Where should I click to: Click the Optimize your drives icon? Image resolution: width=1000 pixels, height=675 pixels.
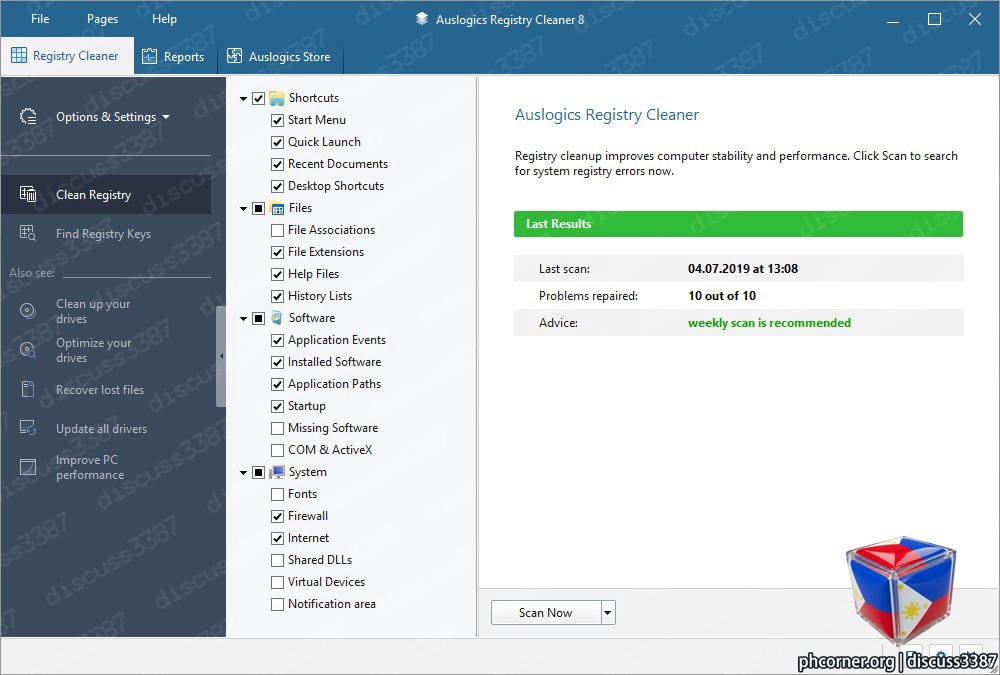(28, 350)
